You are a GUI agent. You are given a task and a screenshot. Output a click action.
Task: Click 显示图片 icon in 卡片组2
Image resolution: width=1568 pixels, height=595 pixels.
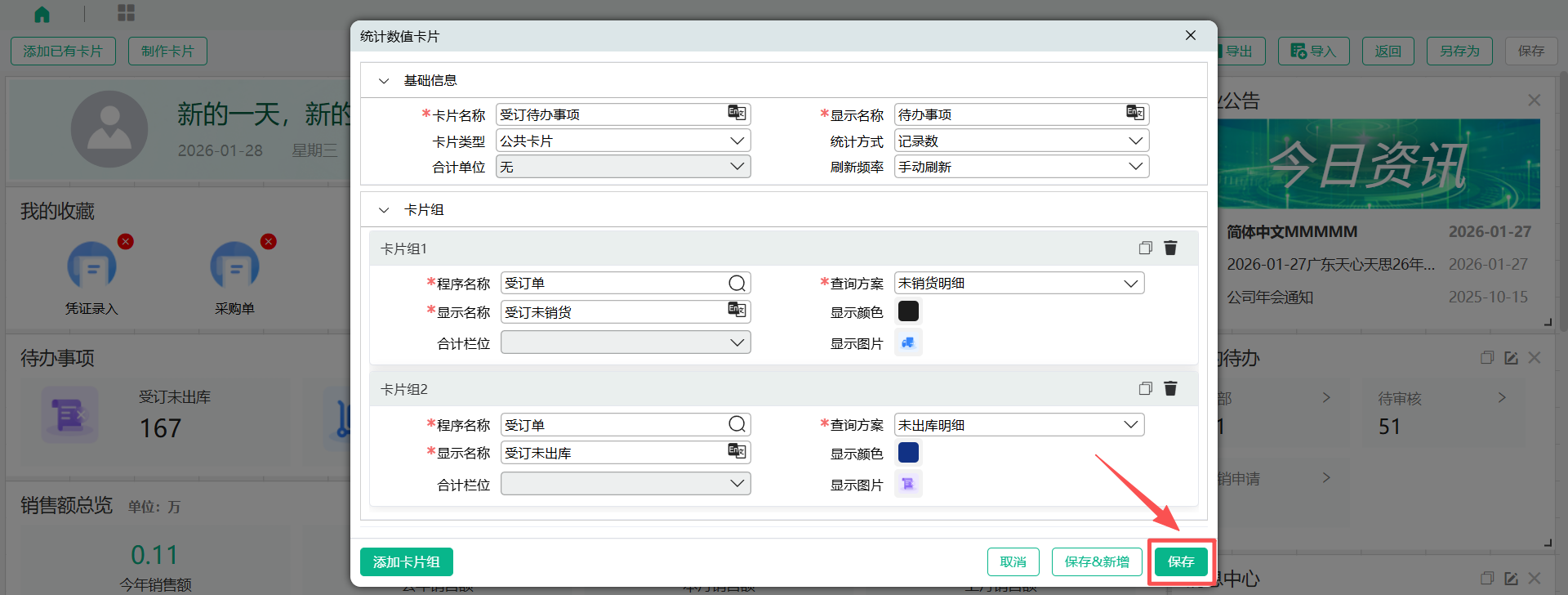tap(908, 484)
